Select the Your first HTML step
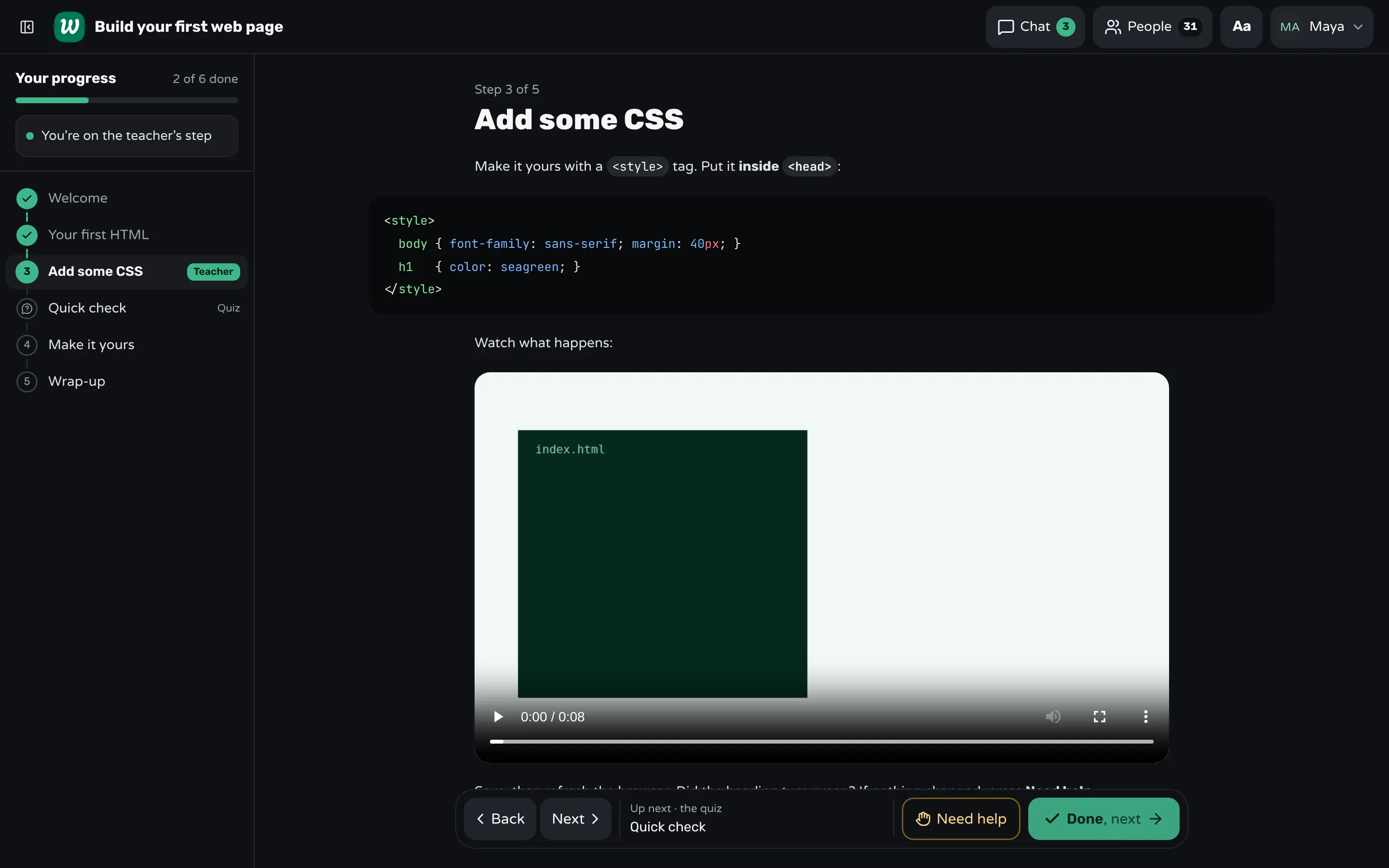 (x=126, y=235)
